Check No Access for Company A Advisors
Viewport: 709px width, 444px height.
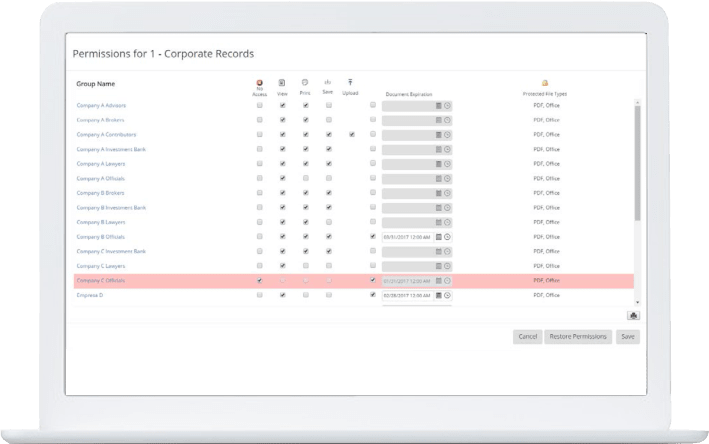(x=260, y=105)
